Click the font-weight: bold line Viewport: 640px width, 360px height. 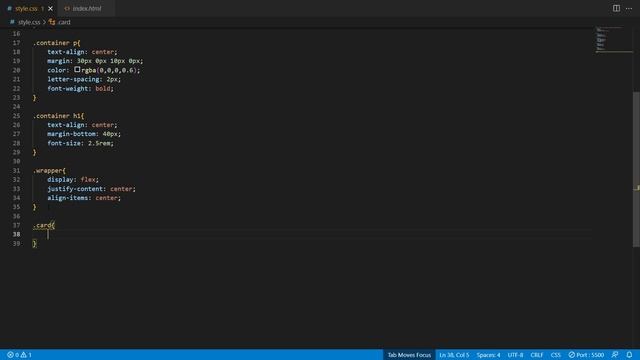click(x=80, y=89)
